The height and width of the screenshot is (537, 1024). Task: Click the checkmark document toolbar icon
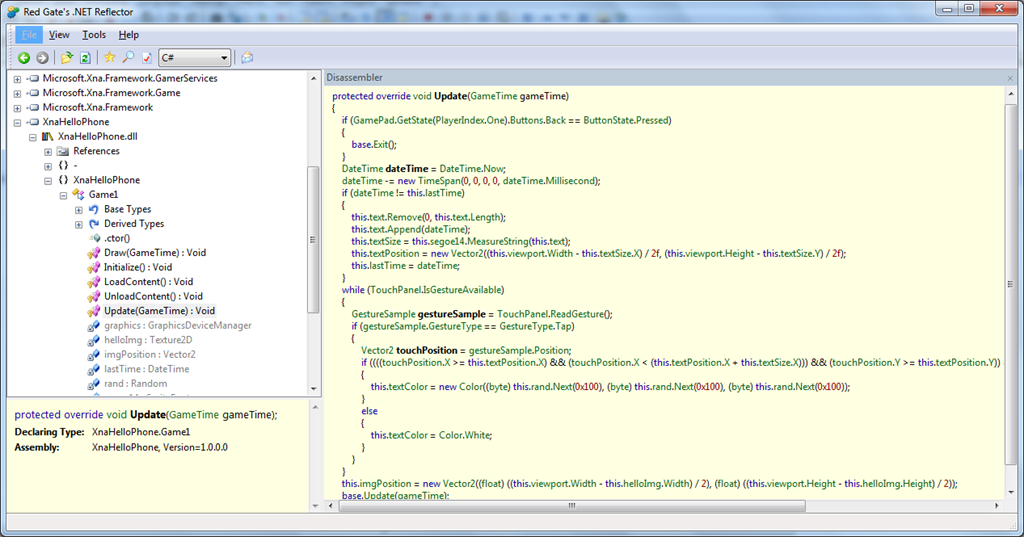(x=147, y=58)
